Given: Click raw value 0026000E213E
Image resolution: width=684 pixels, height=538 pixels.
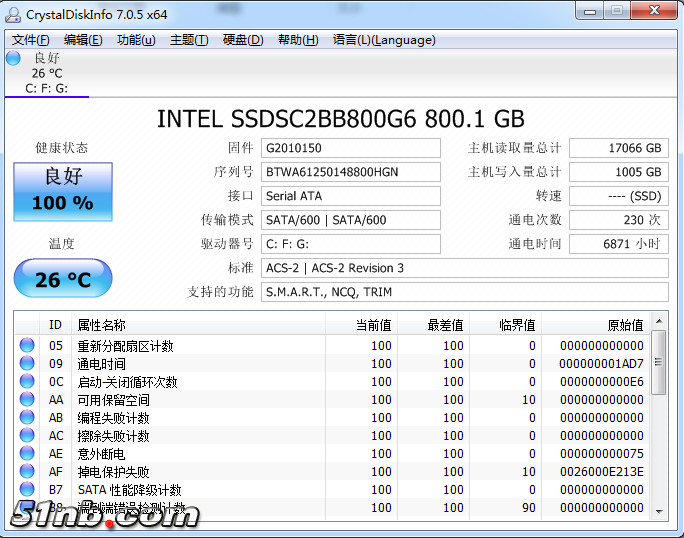Looking at the screenshot, I should pos(601,472).
